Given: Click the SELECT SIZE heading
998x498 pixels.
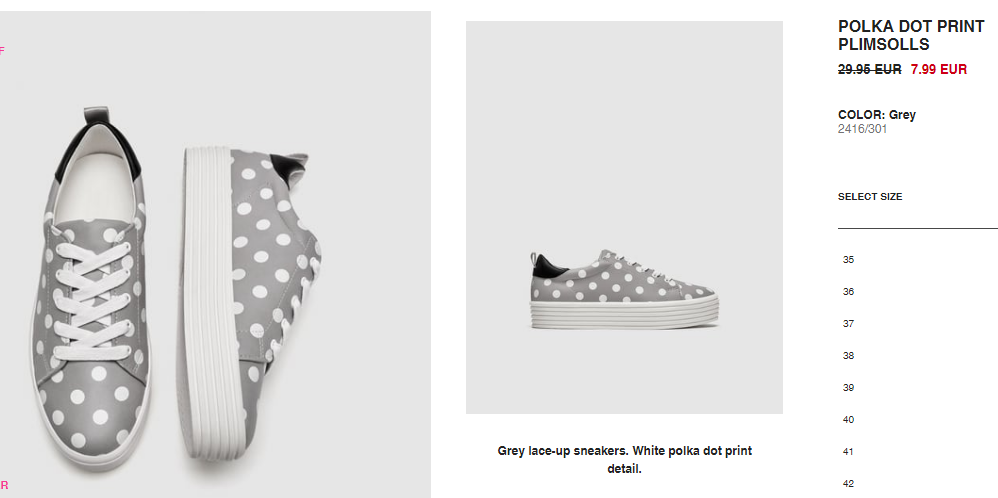Looking at the screenshot, I should (869, 197).
